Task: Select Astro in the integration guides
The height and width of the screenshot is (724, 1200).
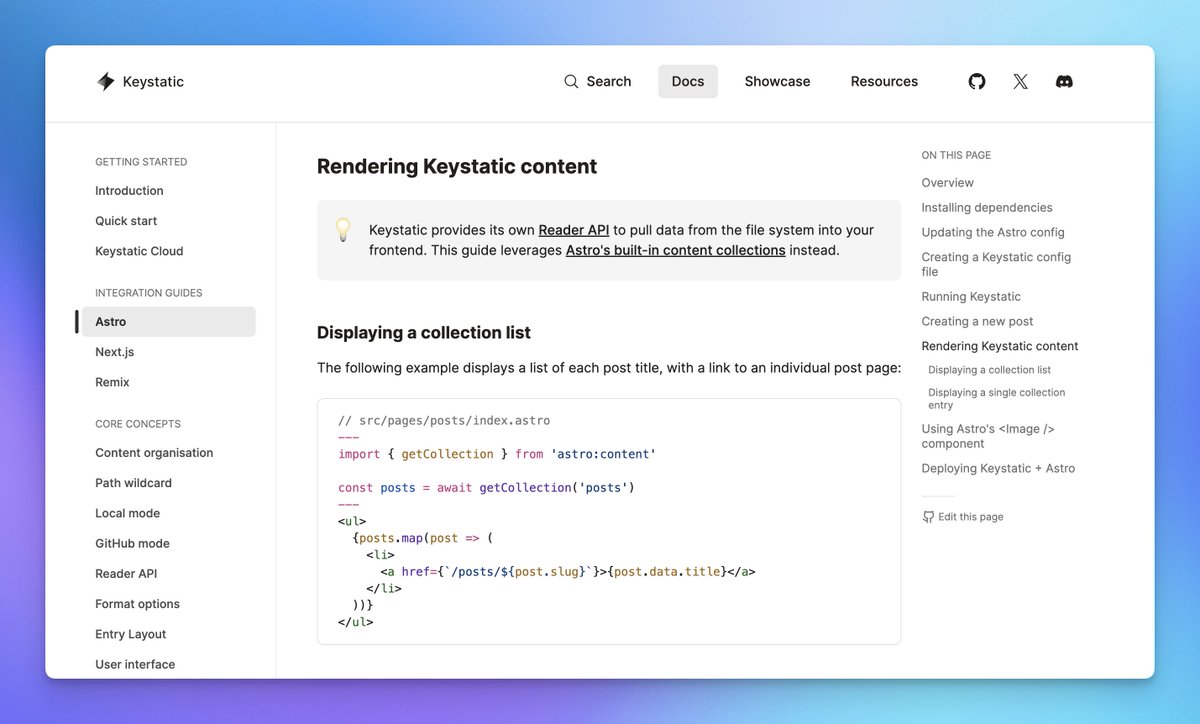Action: [x=110, y=321]
